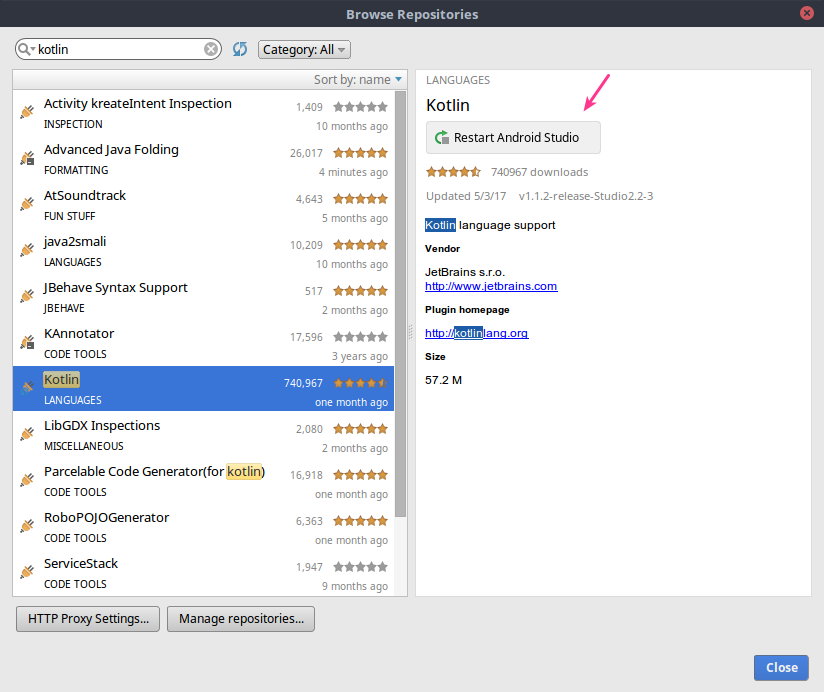This screenshot has width=824, height=692.
Task: Click the ServiceStack plugin icon
Action: click(x=26, y=568)
